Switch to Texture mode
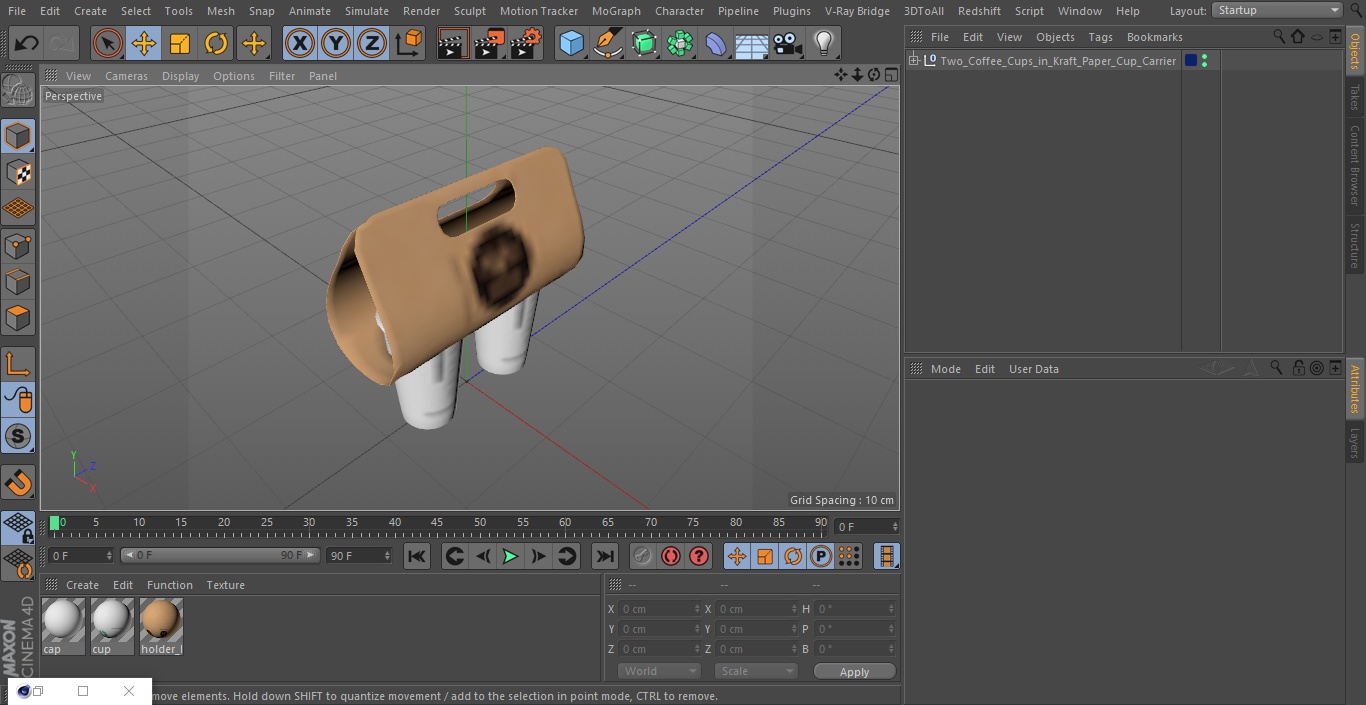Image resolution: width=1366 pixels, height=705 pixels. coord(18,172)
